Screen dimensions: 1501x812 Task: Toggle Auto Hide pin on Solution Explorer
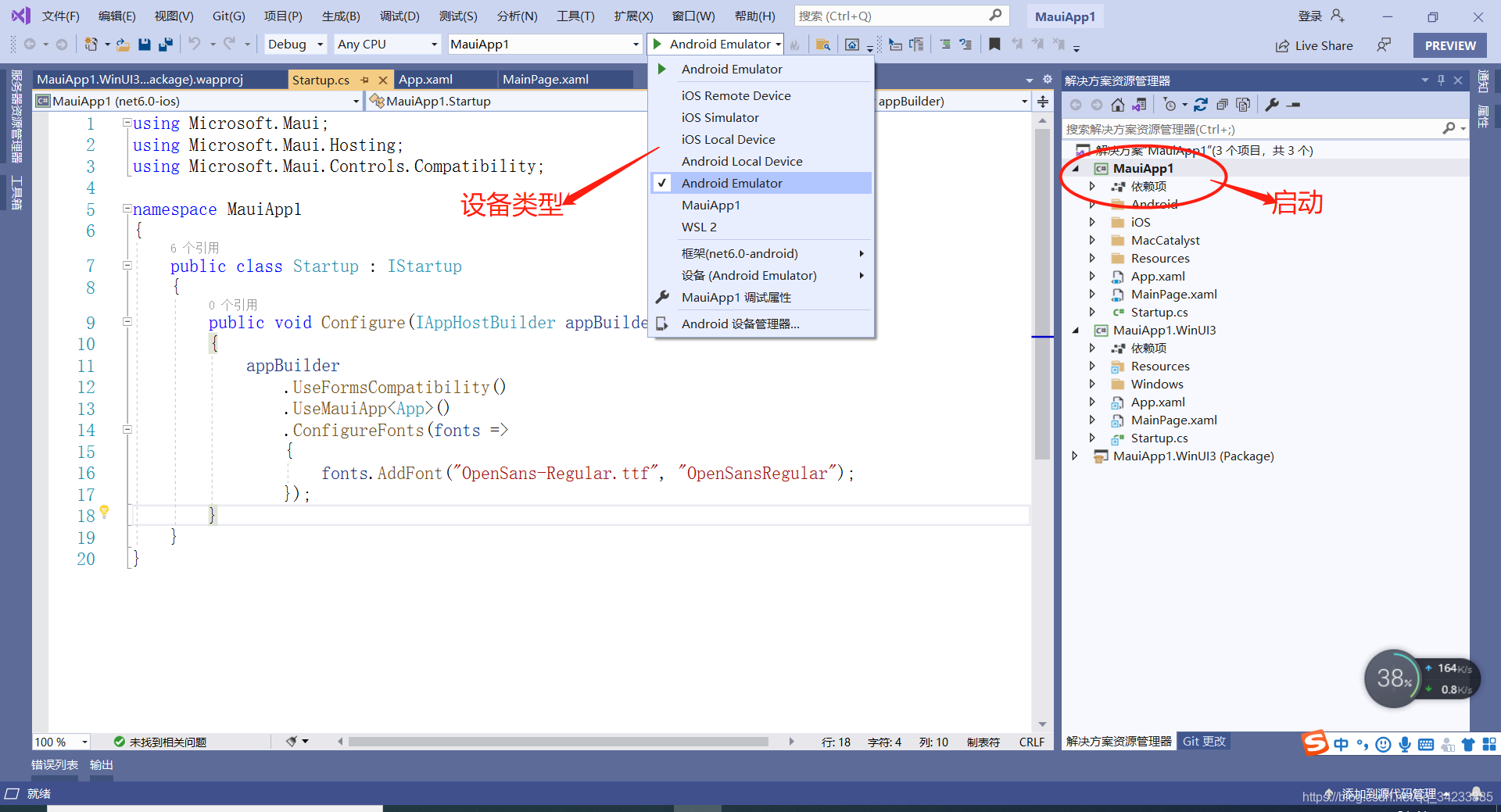click(x=1441, y=80)
